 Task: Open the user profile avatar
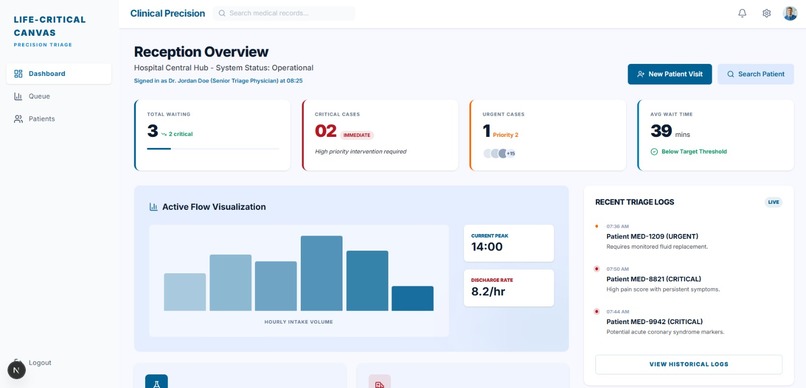click(790, 13)
